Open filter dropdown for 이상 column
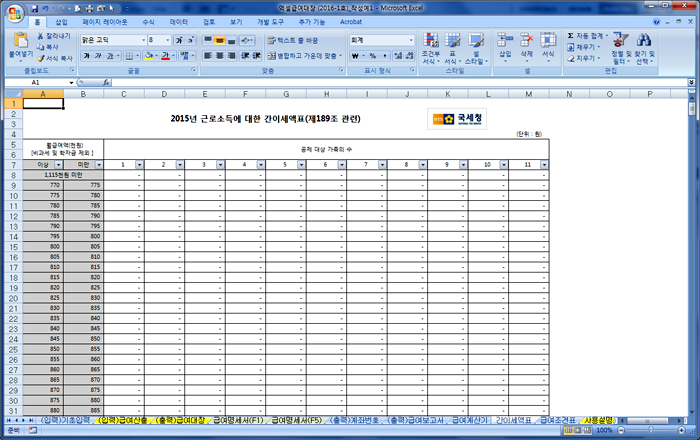Screen dimensions: 700x440 coord(58,165)
